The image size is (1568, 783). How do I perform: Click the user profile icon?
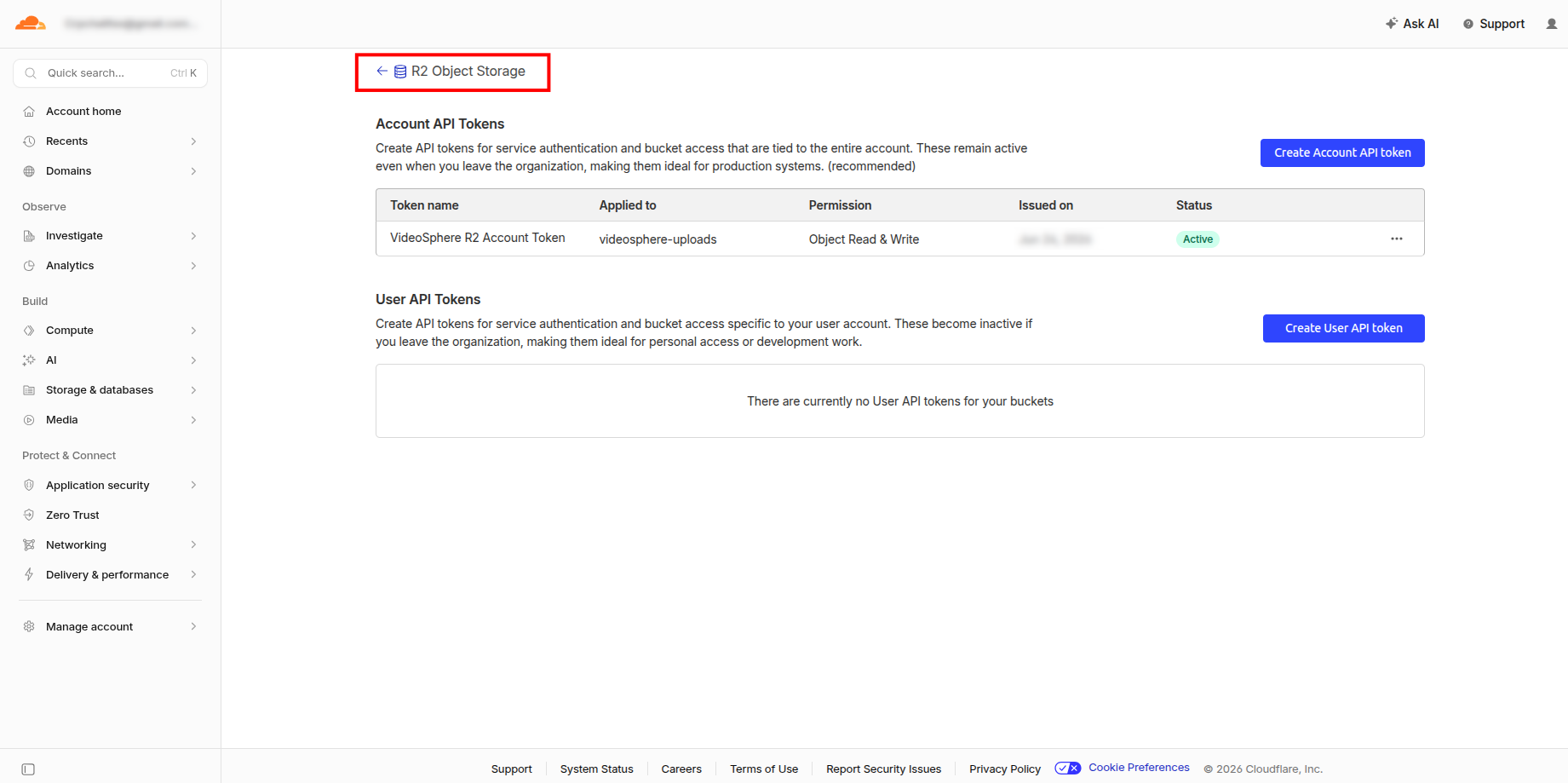pyautogui.click(x=1552, y=24)
